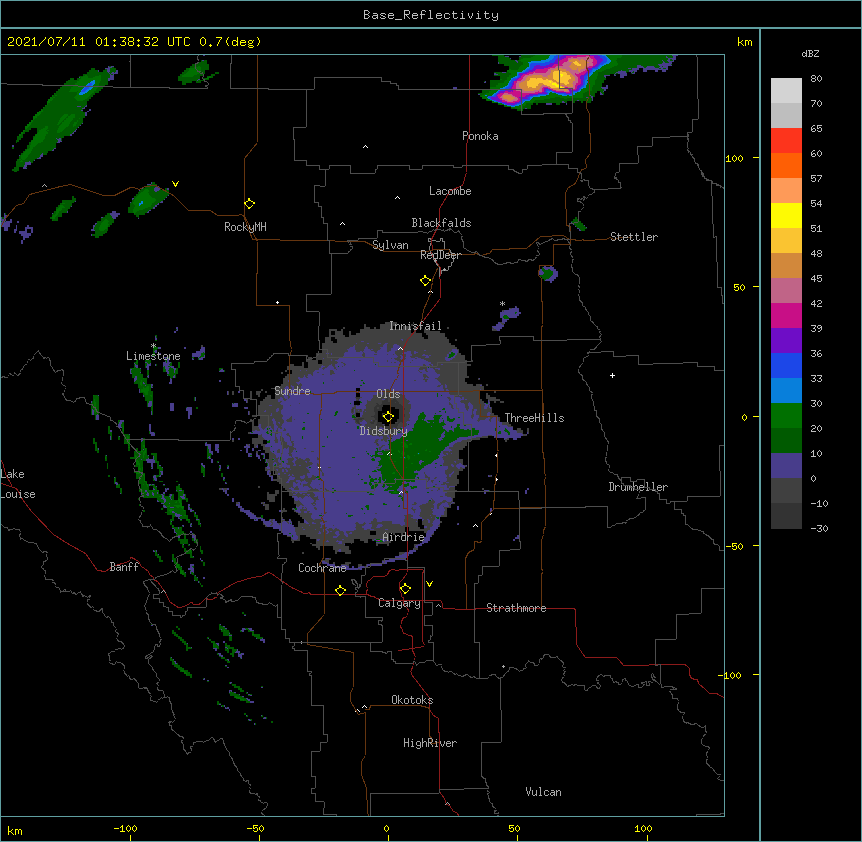Click the Sundre label
This screenshot has height=842, width=862.
292,391
